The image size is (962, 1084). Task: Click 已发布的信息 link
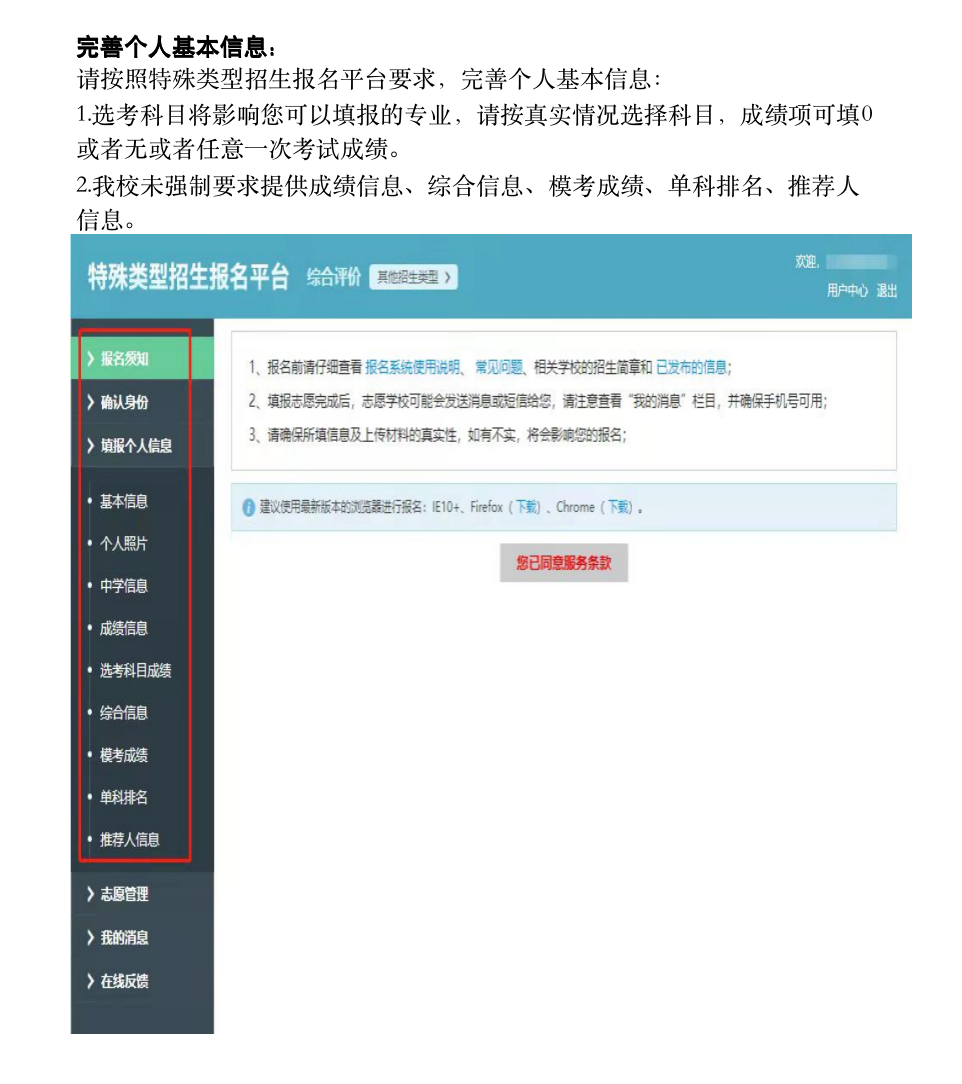(691, 367)
